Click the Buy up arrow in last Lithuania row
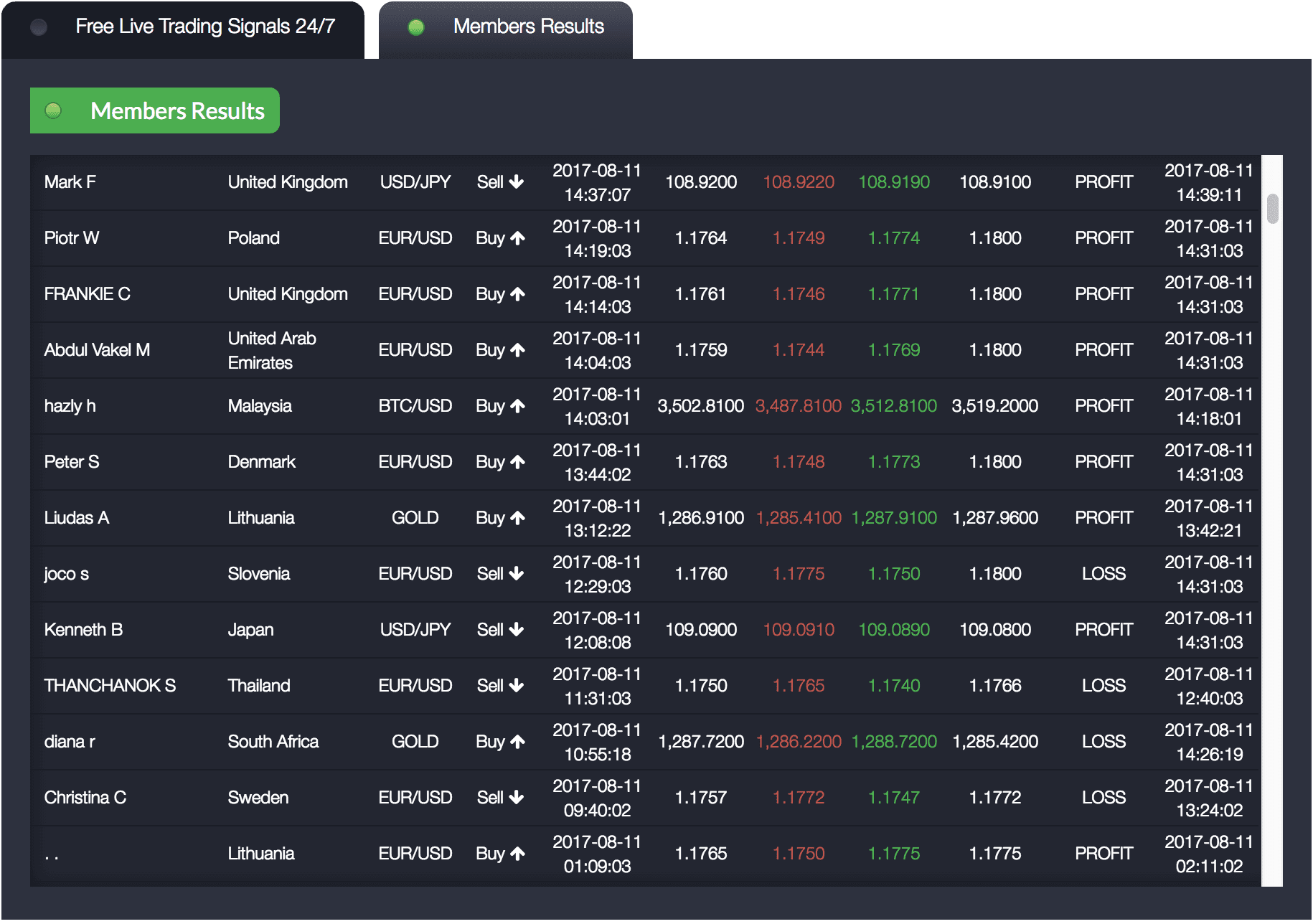Screen dimensions: 1313x924 pyautogui.click(x=517, y=854)
